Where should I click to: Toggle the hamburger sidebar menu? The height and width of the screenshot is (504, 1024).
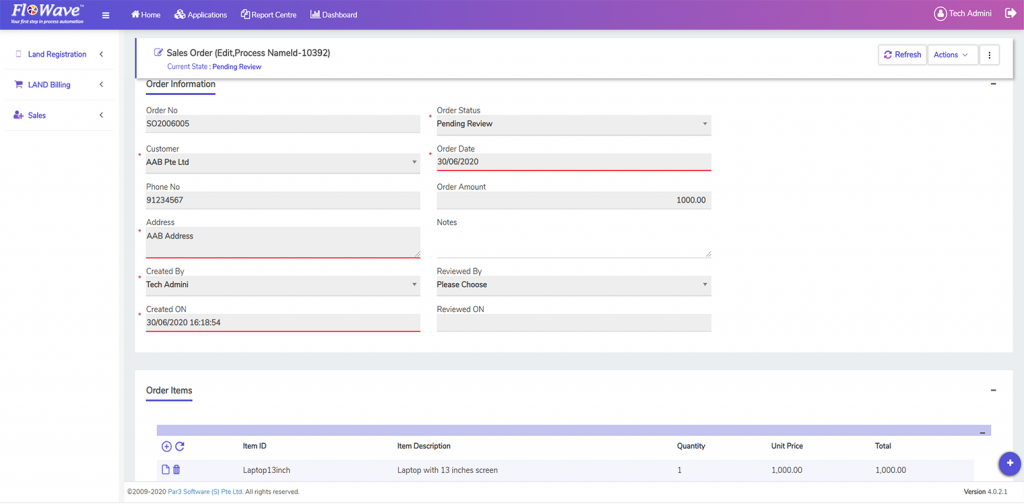106,15
